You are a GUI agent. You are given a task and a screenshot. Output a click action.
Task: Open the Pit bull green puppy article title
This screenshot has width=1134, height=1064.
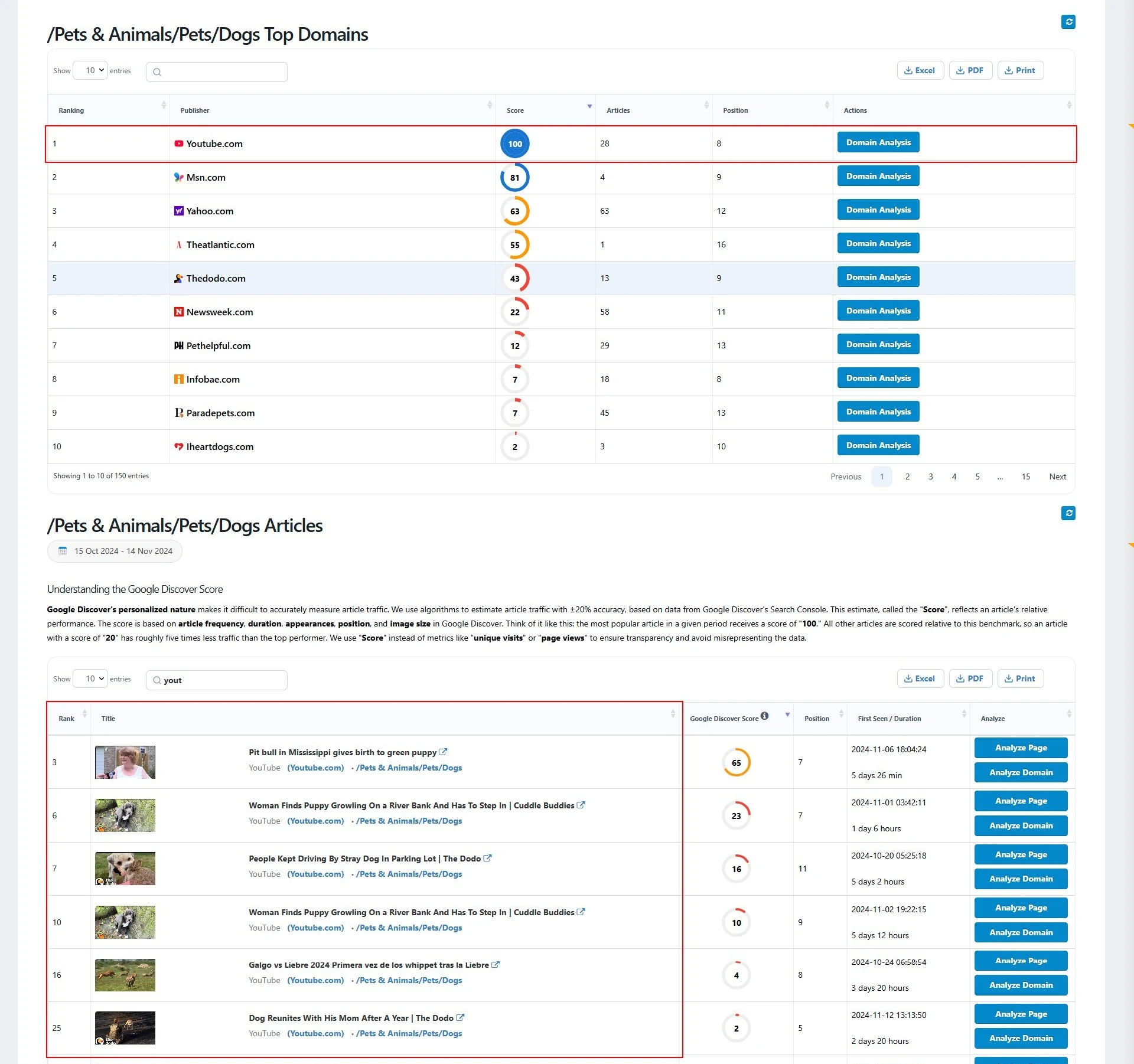click(x=343, y=752)
